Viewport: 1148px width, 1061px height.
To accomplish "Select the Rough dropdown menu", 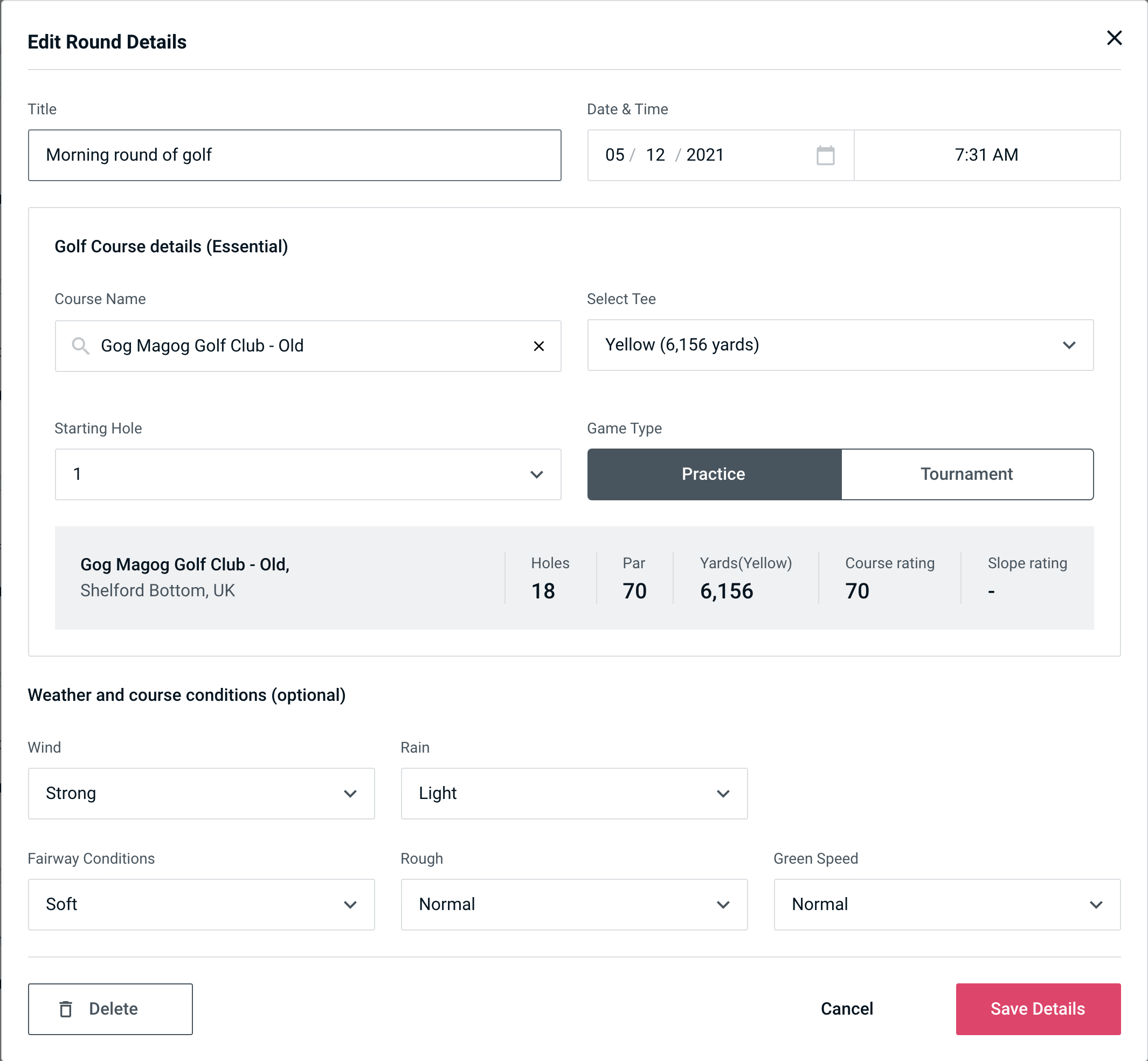I will coord(573,903).
